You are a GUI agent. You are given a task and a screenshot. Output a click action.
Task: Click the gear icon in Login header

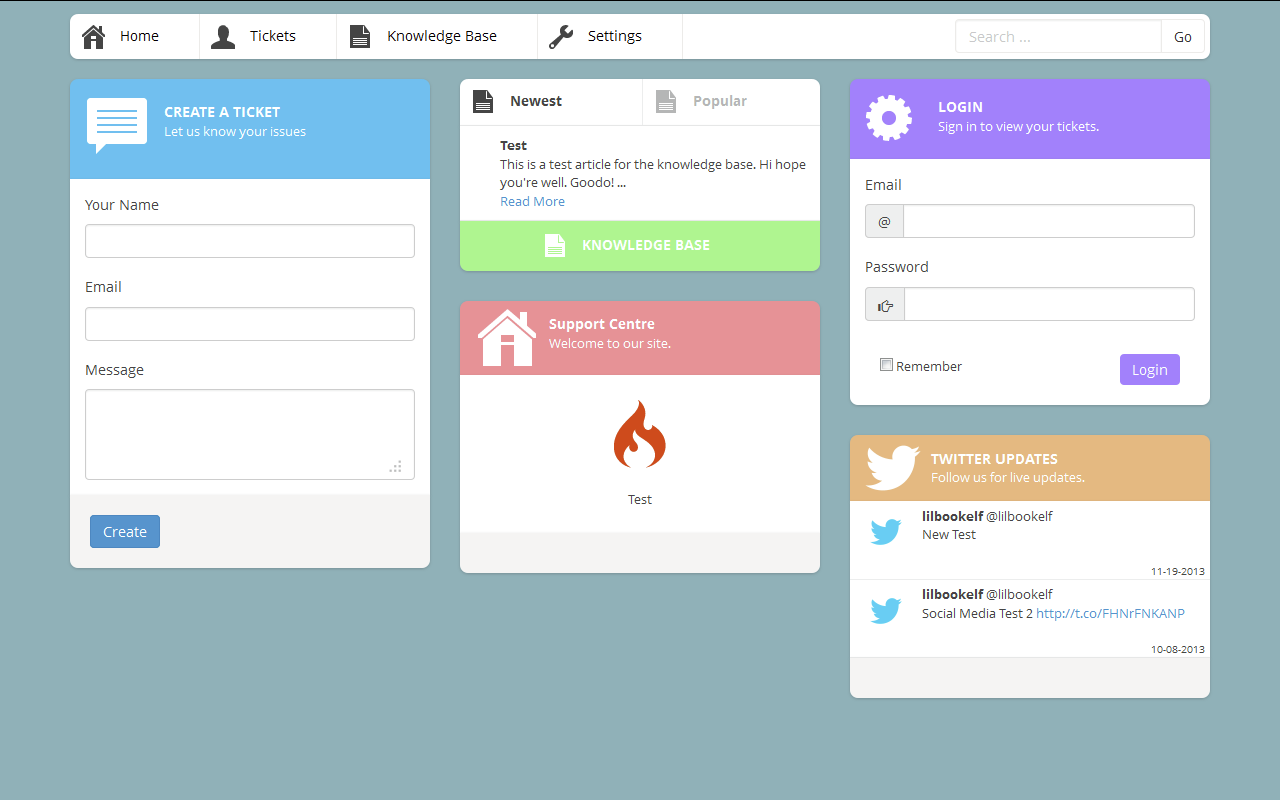889,118
